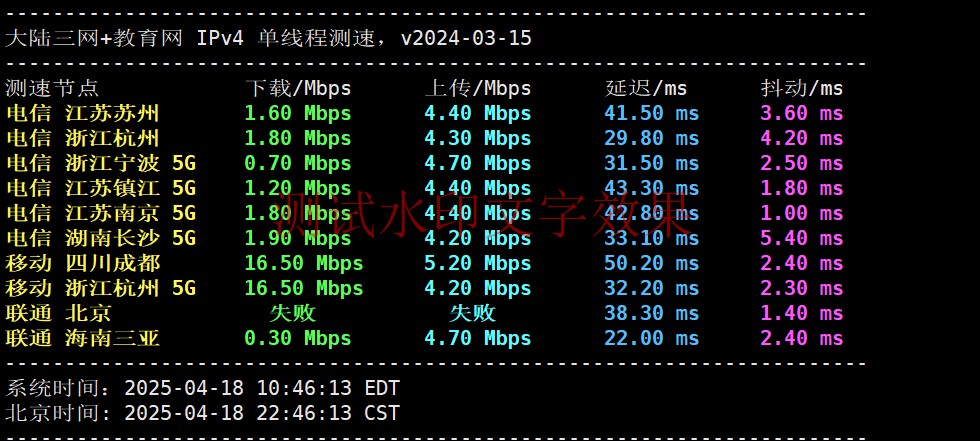The height and width of the screenshot is (441, 980).
Task: Select node name 电信 湖南长沙 5G
Action: [x=101, y=238]
